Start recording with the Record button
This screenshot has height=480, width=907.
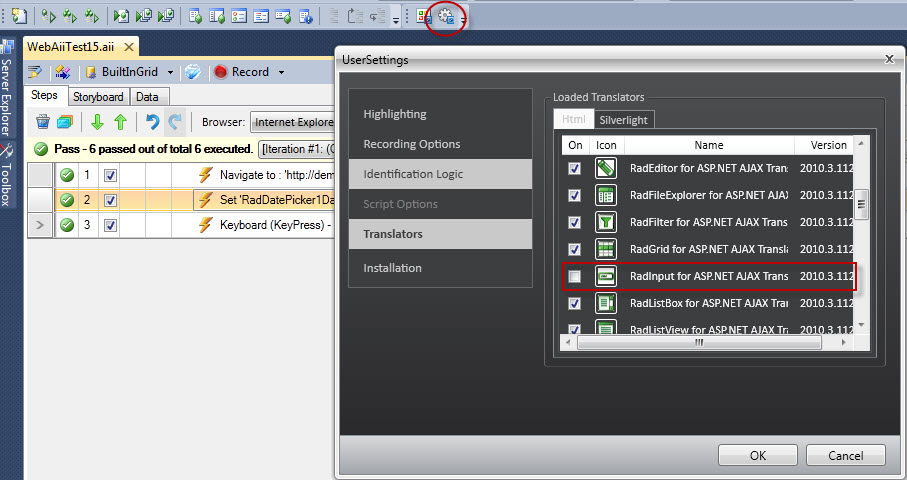pyautogui.click(x=242, y=72)
